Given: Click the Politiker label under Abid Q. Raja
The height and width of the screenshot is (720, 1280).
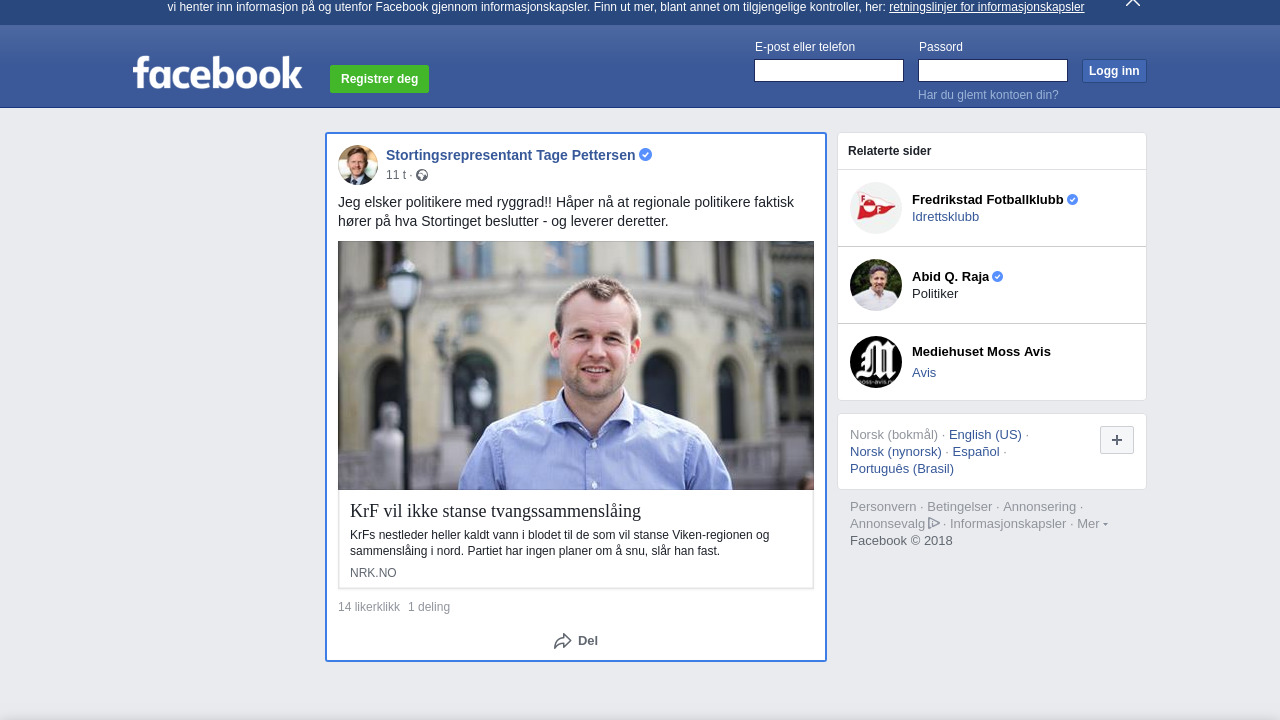Looking at the screenshot, I should pos(935,294).
